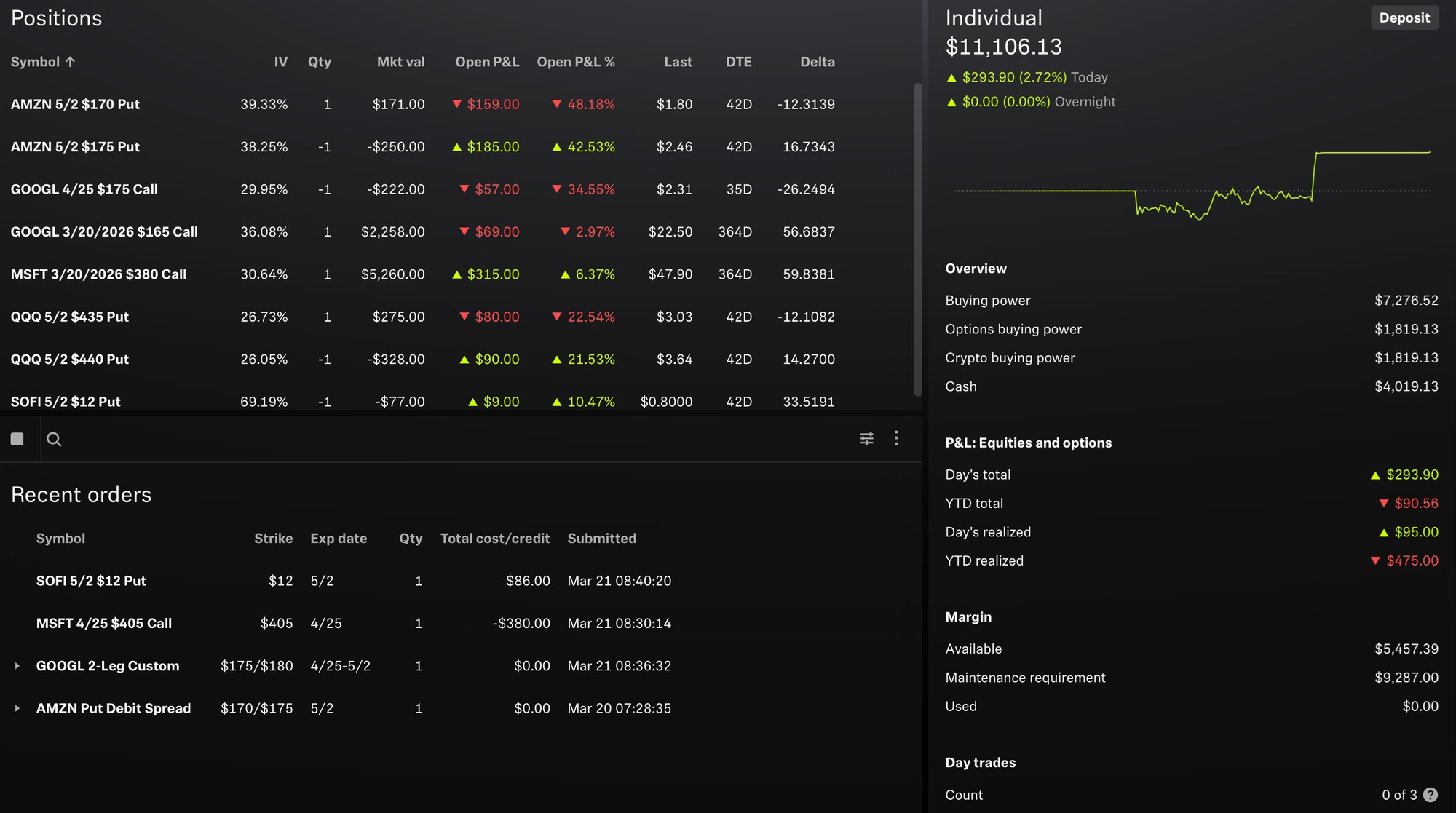The width and height of the screenshot is (1456, 813).
Task: Click the day trades help question icon
Action: [1430, 795]
